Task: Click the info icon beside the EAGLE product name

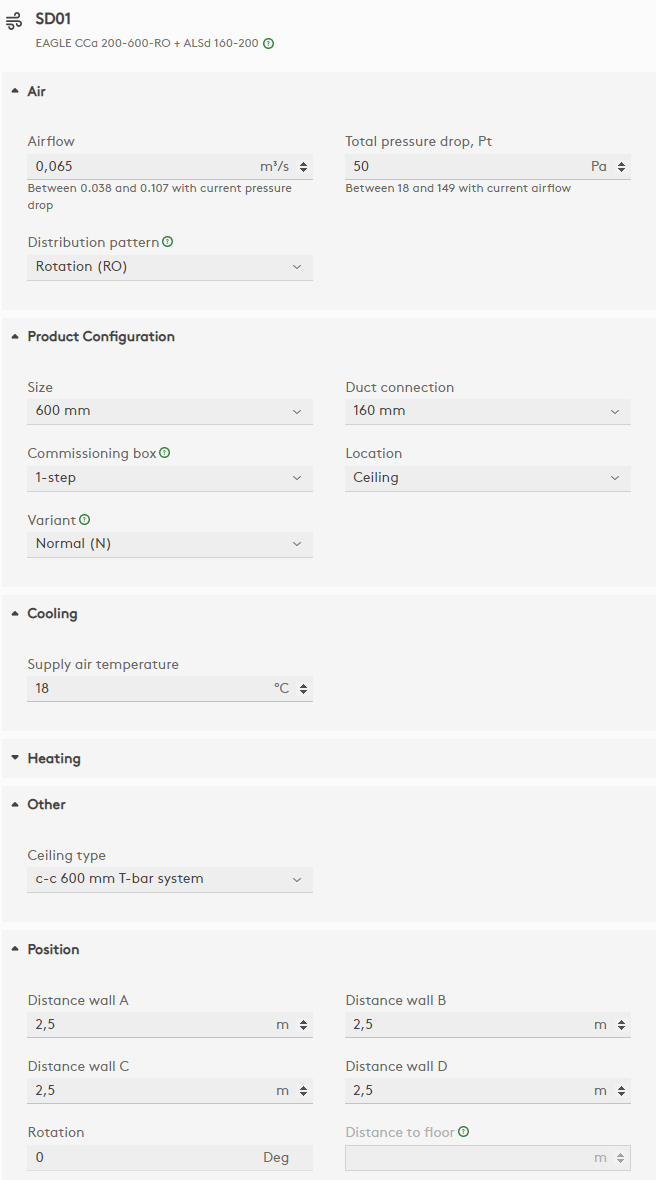Action: tap(268, 44)
